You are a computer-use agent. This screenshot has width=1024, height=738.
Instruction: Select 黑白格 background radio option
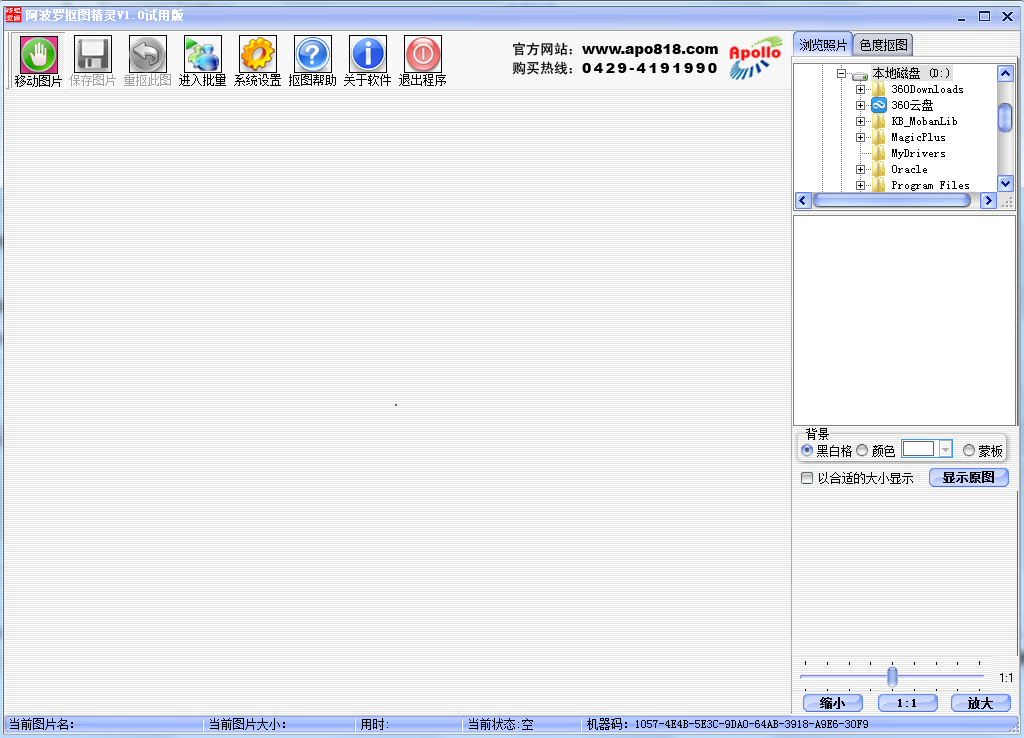point(807,451)
